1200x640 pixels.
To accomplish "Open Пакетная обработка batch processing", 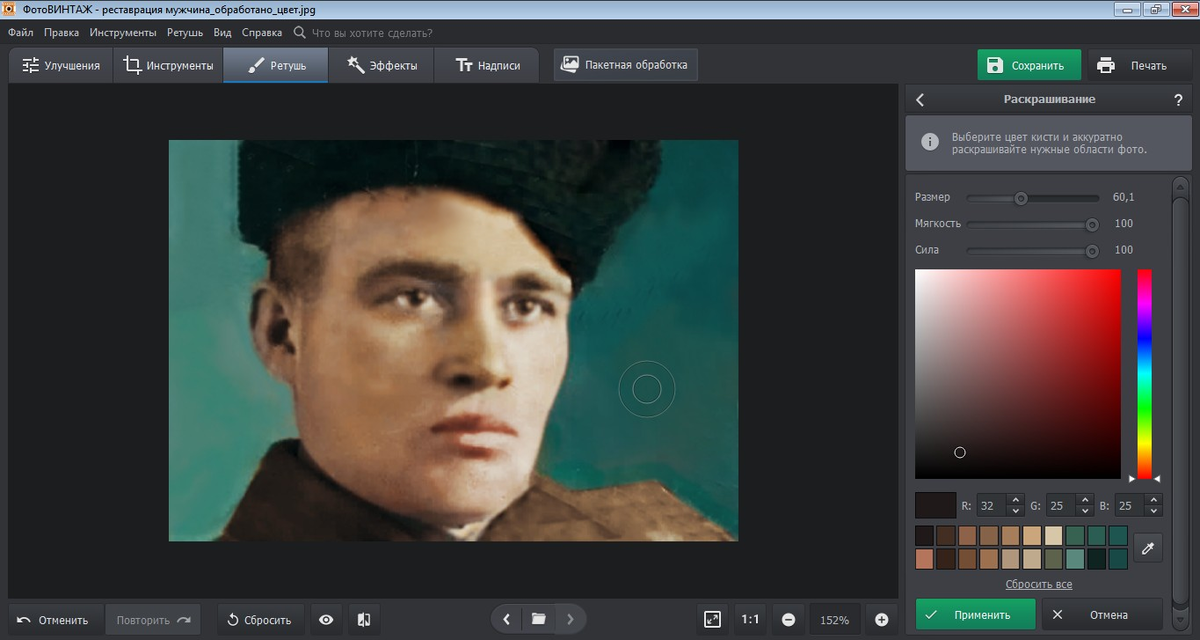I will click(x=626, y=65).
